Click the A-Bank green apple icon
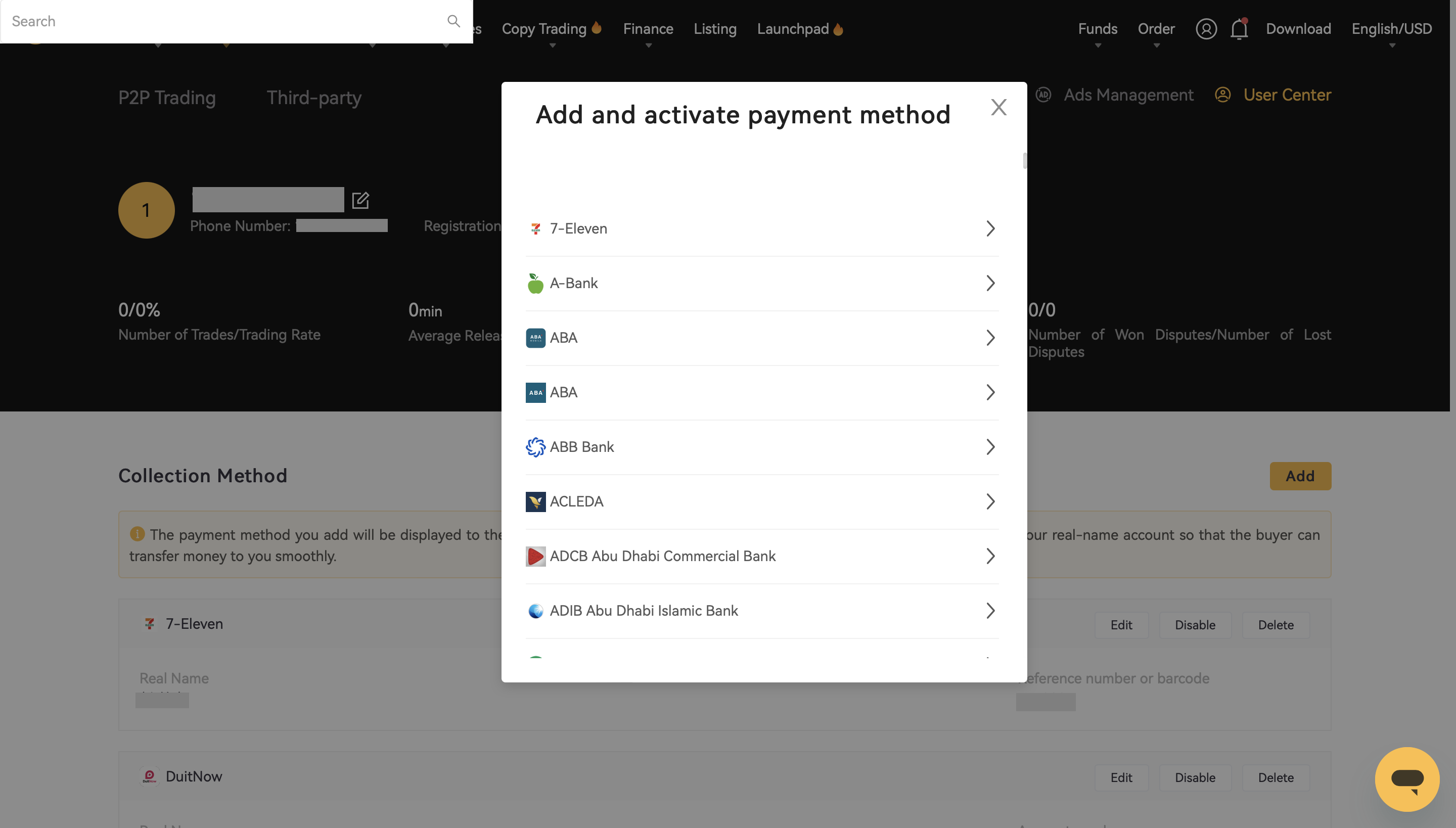Screen dimensions: 1456x828 pyautogui.click(x=535, y=283)
